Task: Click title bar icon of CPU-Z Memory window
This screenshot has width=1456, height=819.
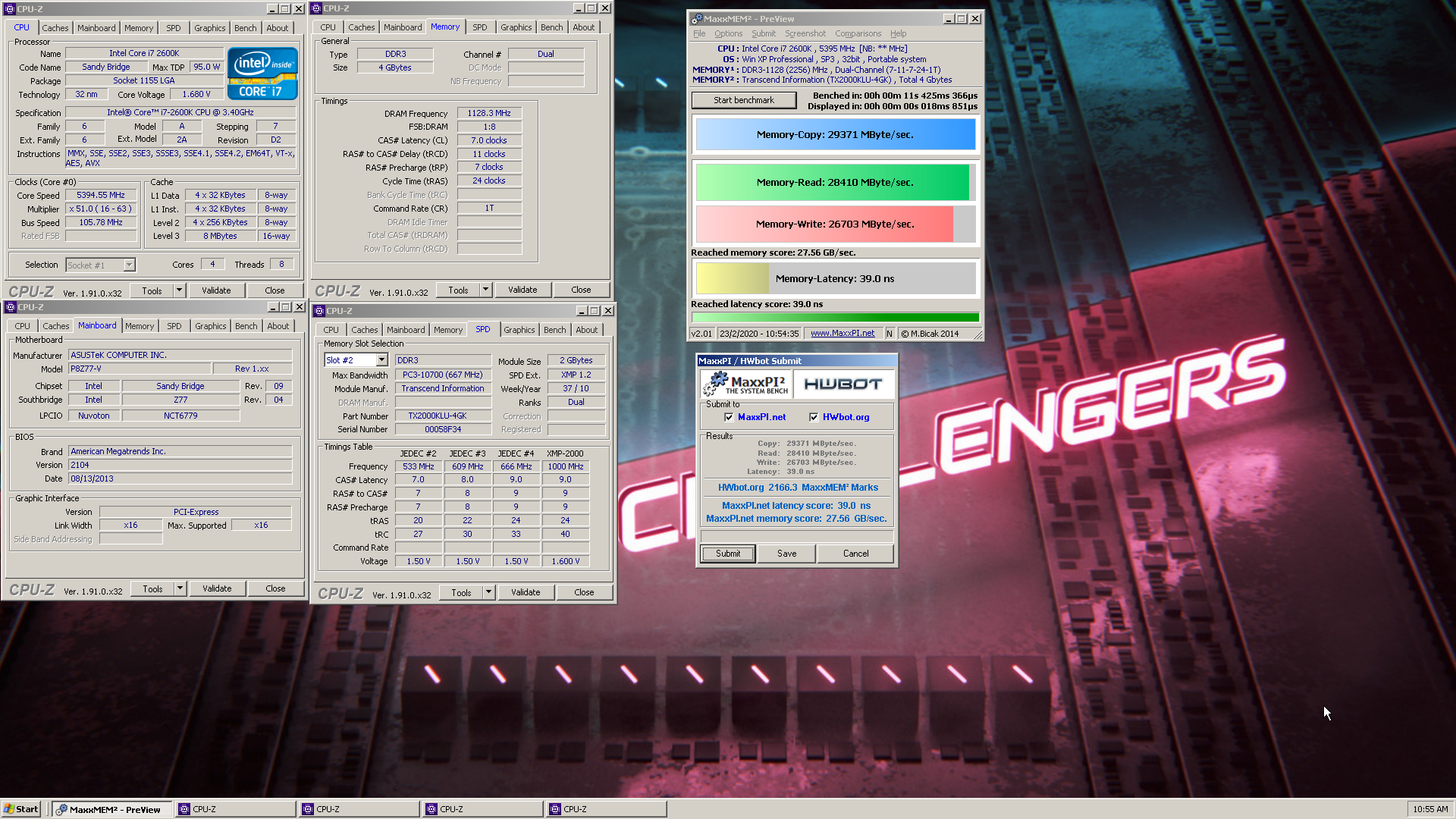Action: click(x=316, y=8)
